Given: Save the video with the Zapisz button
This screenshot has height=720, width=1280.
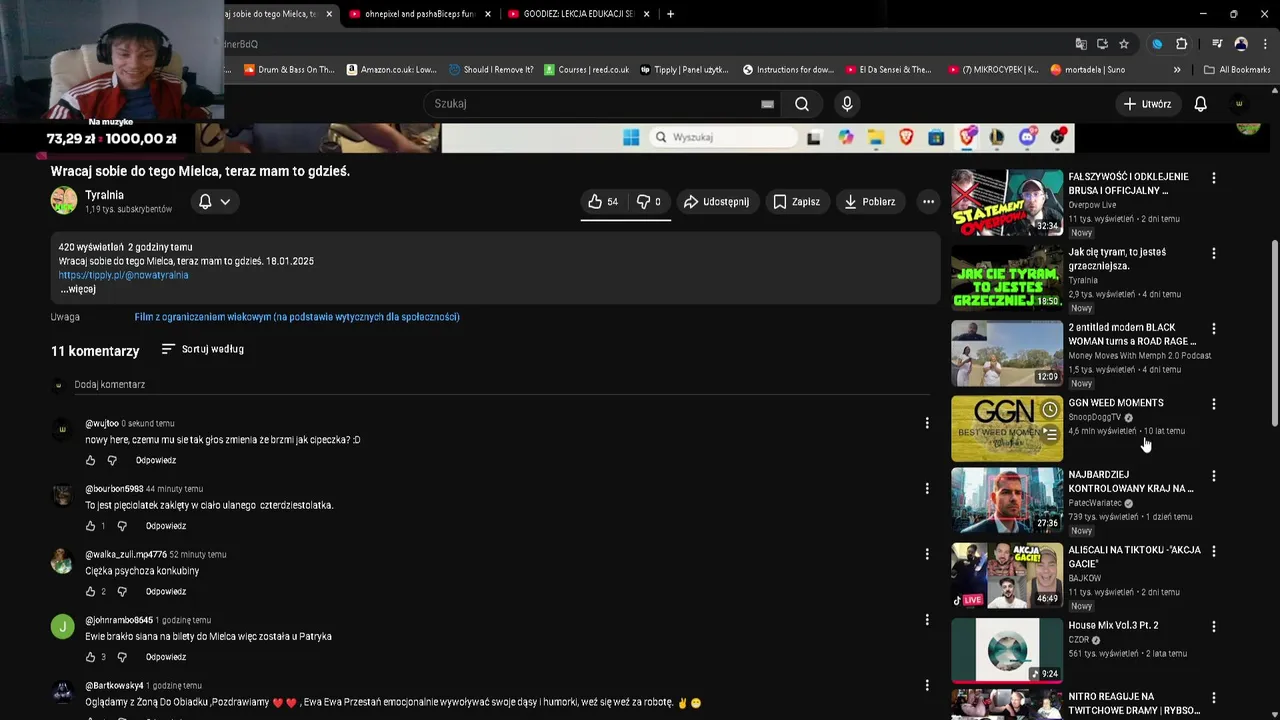Looking at the screenshot, I should (797, 202).
